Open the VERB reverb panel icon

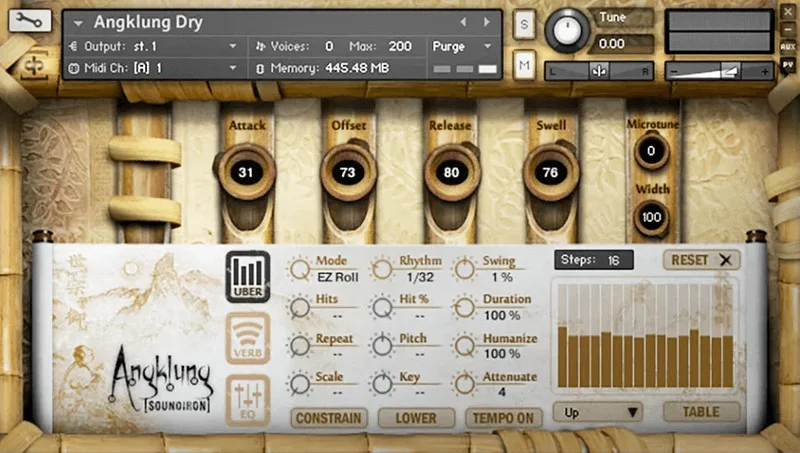248,338
